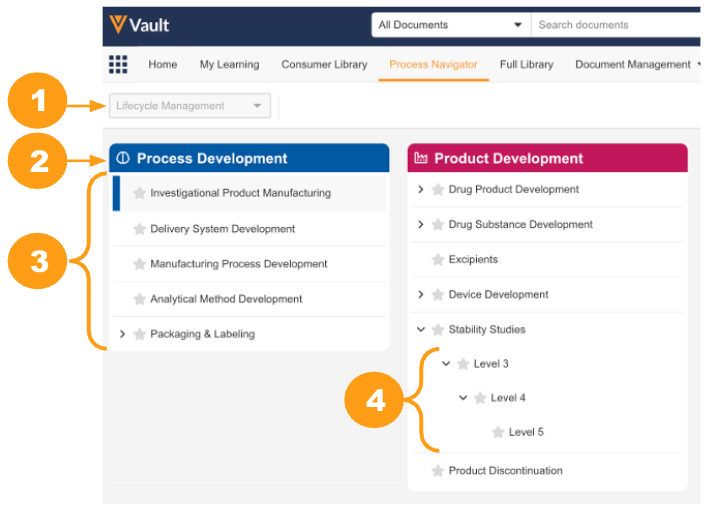This screenshot has width=707, height=511.
Task: Expand Drug Product Development chevron
Action: [420, 189]
